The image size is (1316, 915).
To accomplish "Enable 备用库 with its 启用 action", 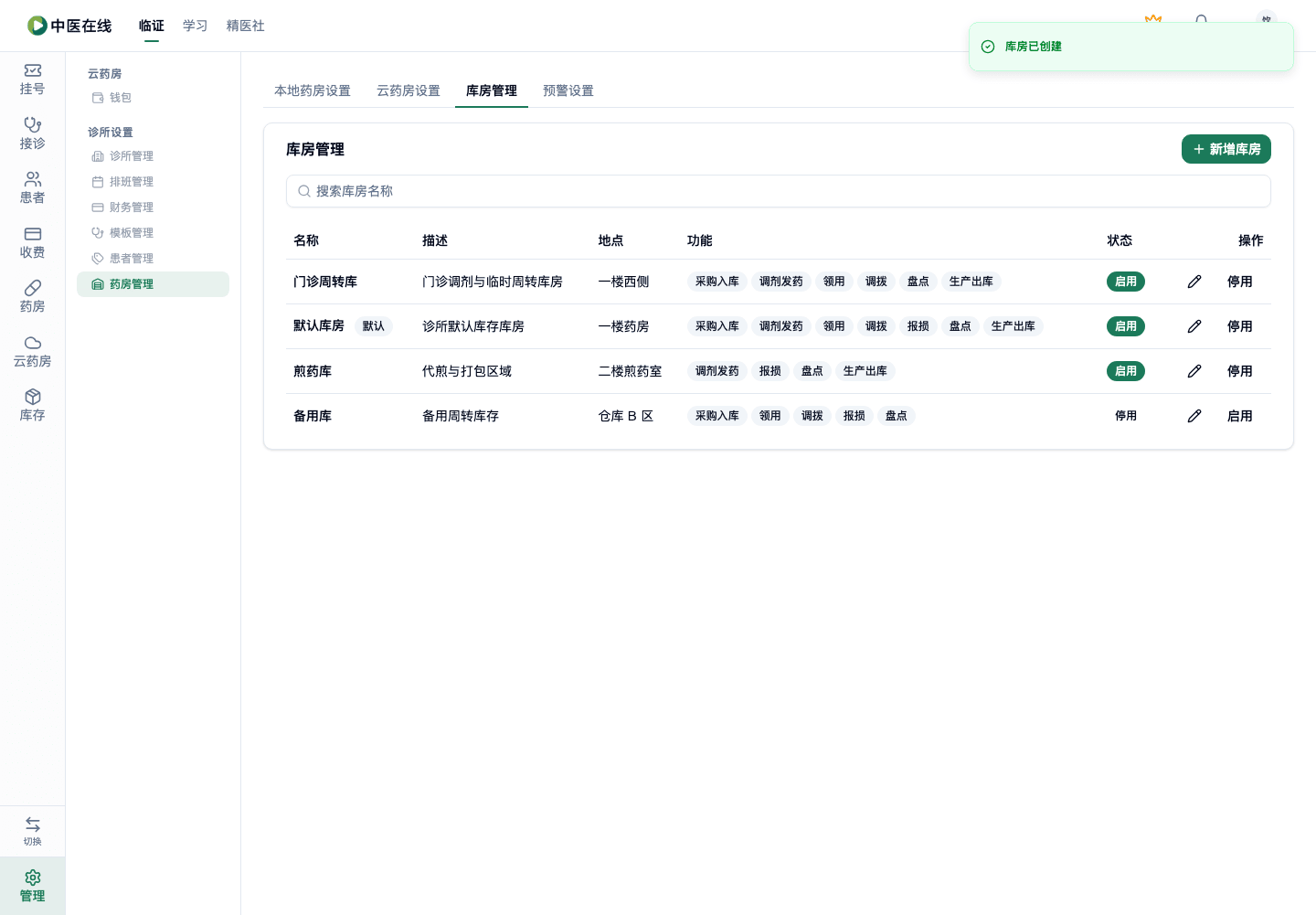I will pyautogui.click(x=1239, y=416).
